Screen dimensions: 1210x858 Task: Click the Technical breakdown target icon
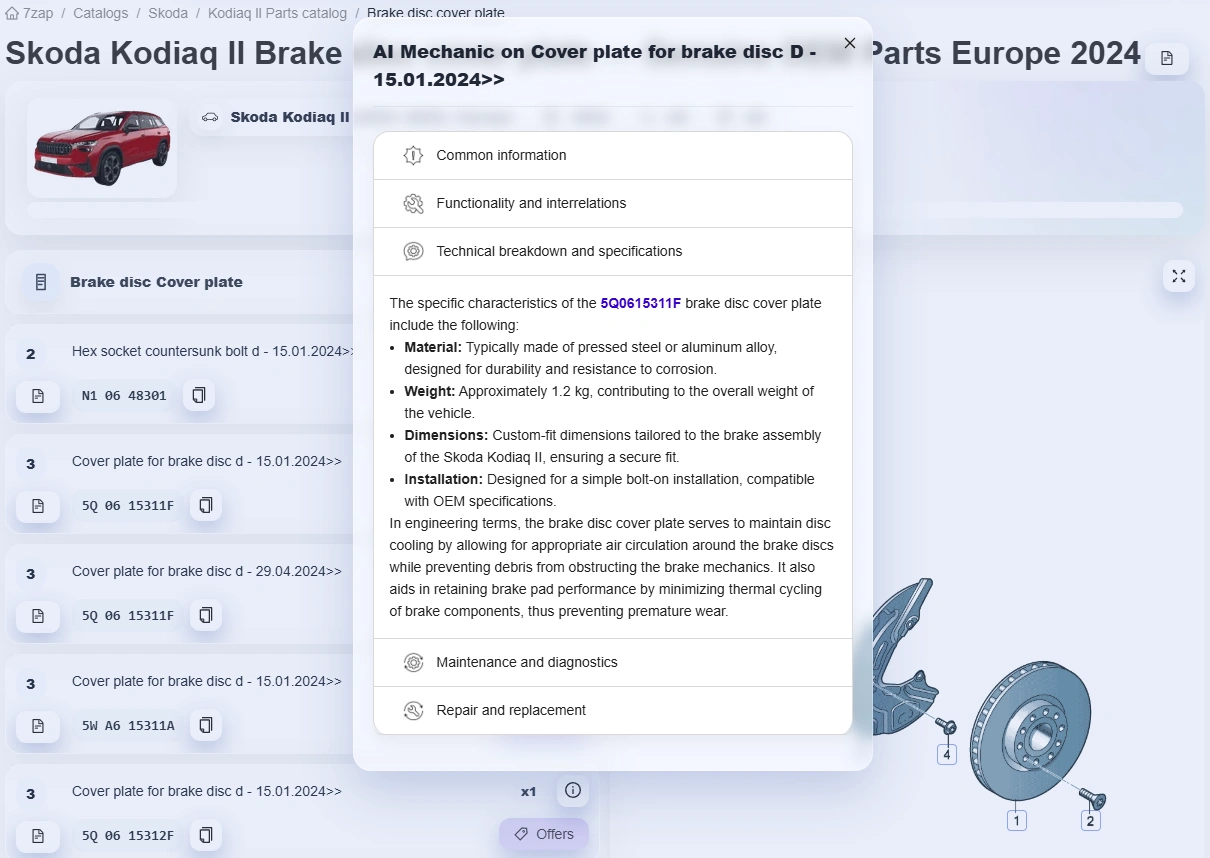tap(413, 252)
